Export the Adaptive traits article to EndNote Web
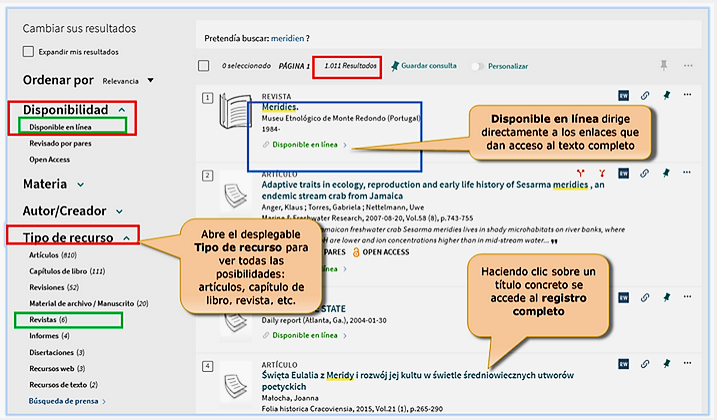717x420 pixels. (623, 173)
